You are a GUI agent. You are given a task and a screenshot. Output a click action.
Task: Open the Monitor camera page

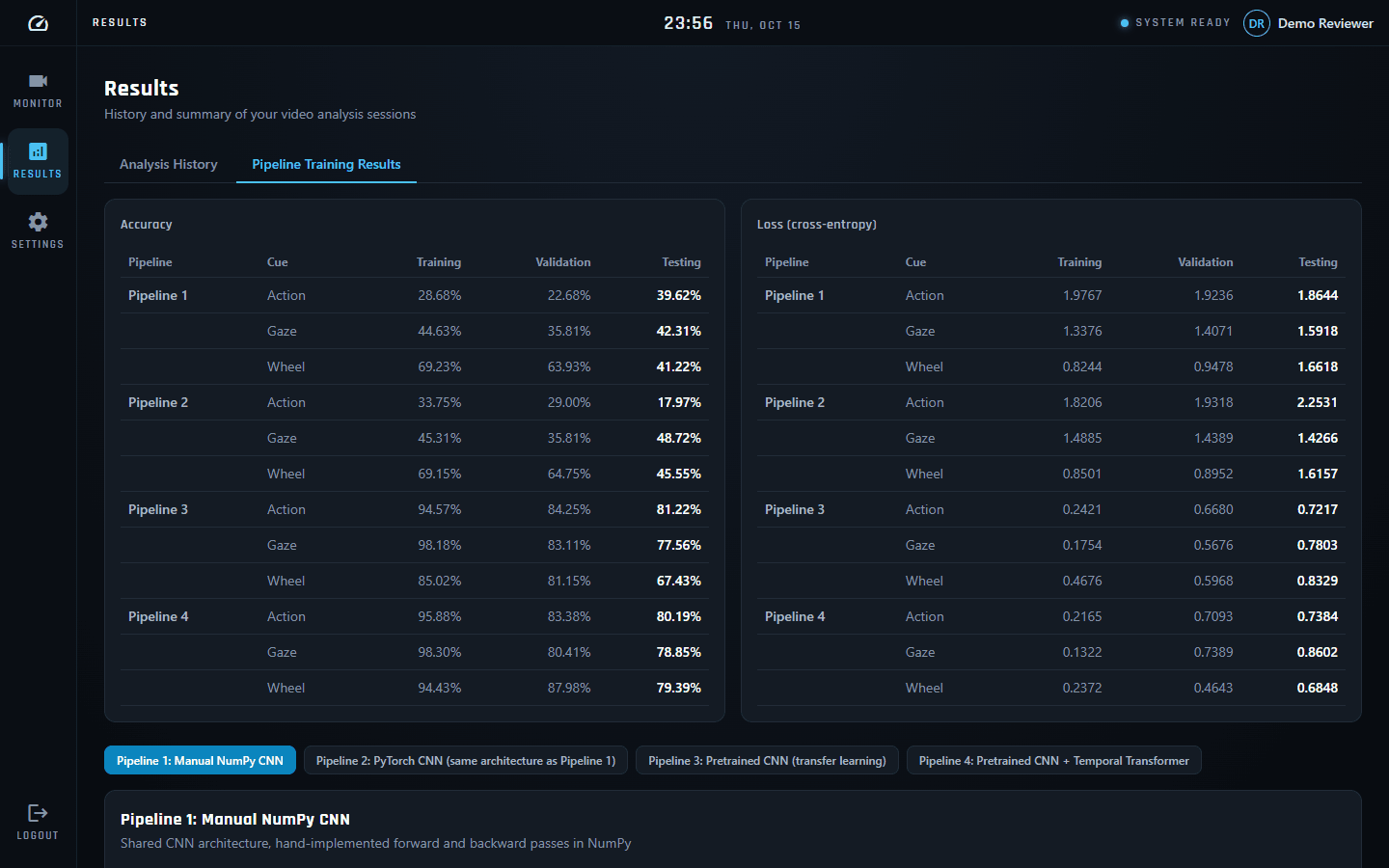pyautogui.click(x=38, y=89)
